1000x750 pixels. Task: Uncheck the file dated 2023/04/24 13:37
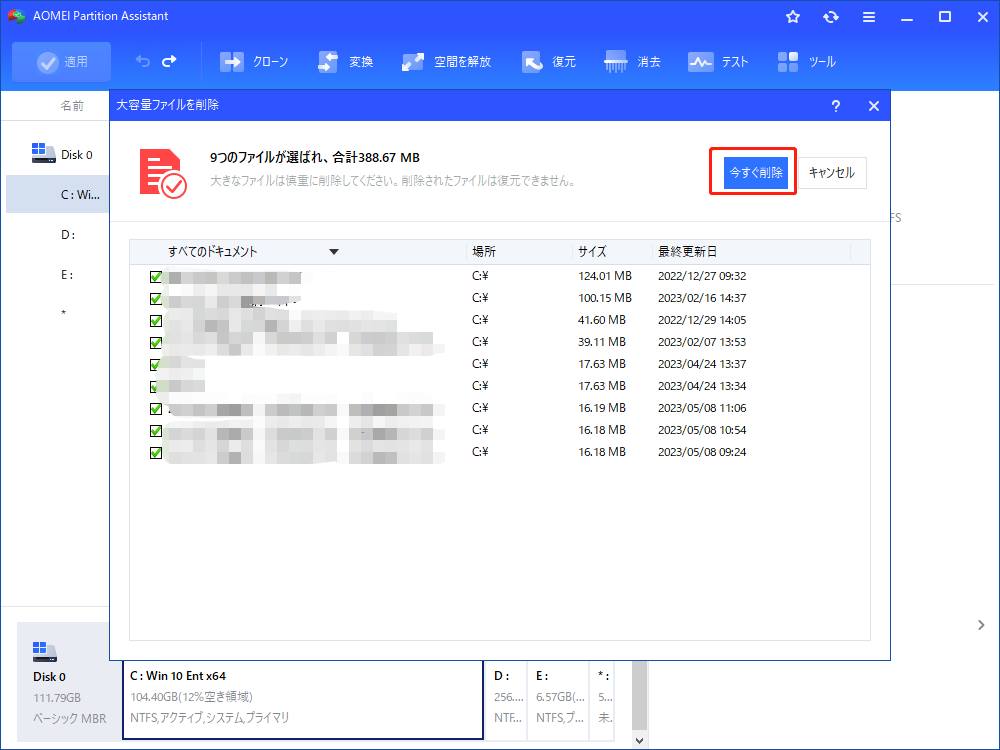coord(156,365)
